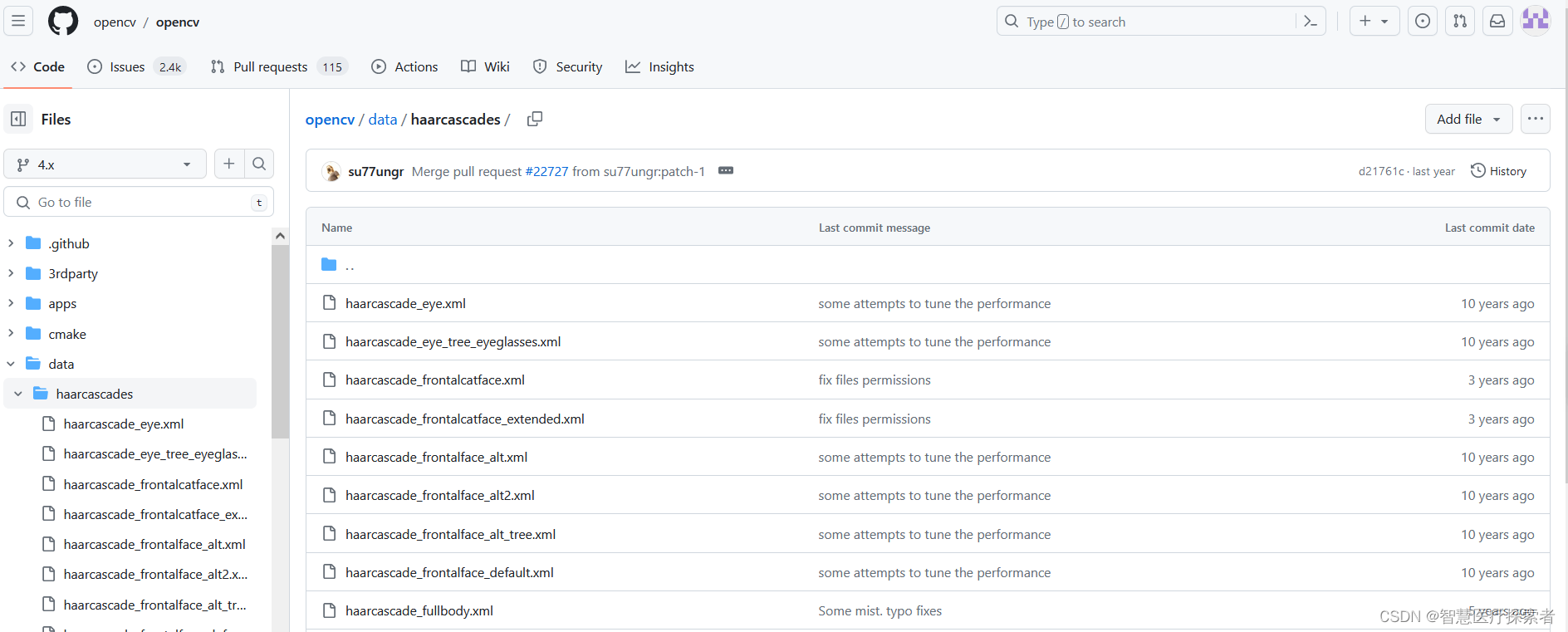Open 'fix files permissions' for frontalcatface.xml
Screen dimensions: 1568x632
pyautogui.click(x=874, y=380)
